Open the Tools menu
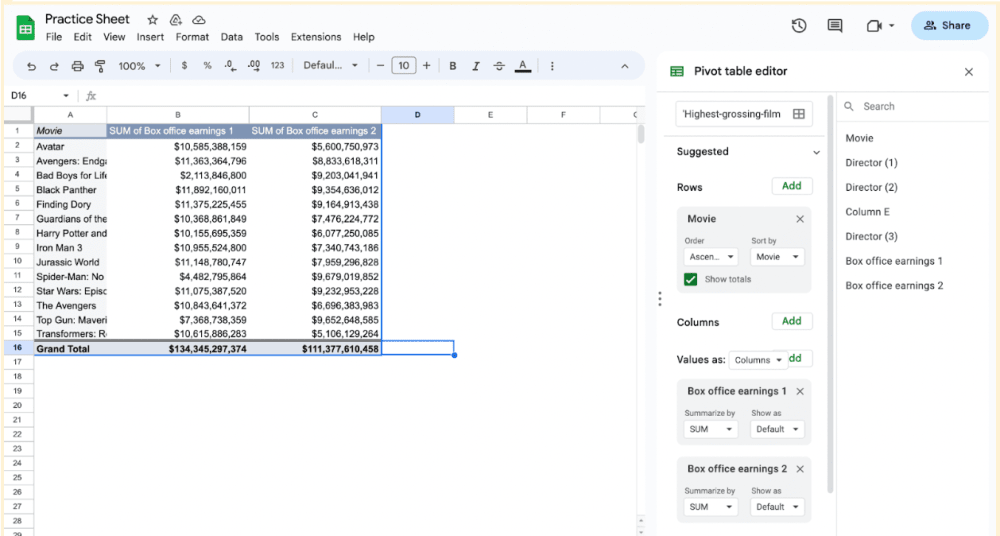The height and width of the screenshot is (536, 1000). (267, 37)
